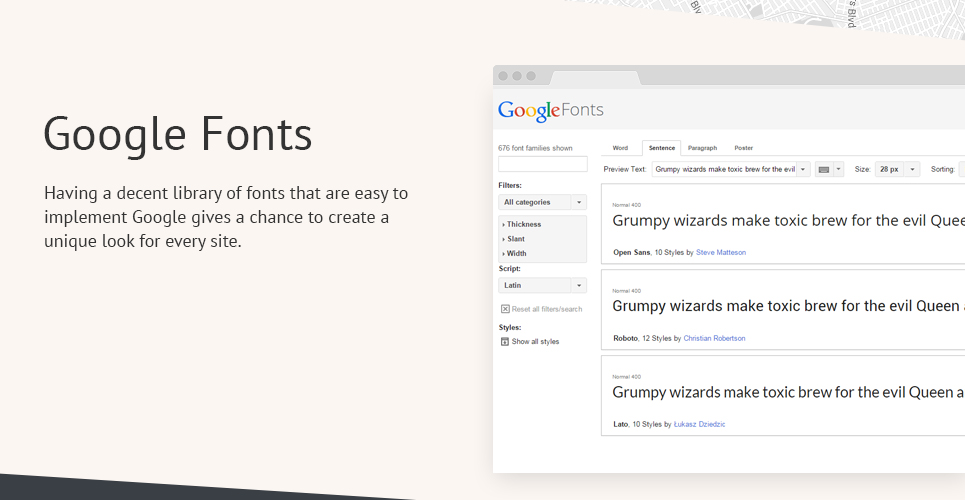Click the Open Sans font name
Viewport: 965px width, 500px height.
631,252
